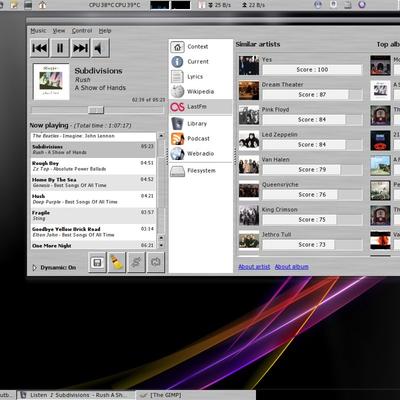Click the purple round icon in the top panel
400x400 pixels.
(x=362, y=5)
